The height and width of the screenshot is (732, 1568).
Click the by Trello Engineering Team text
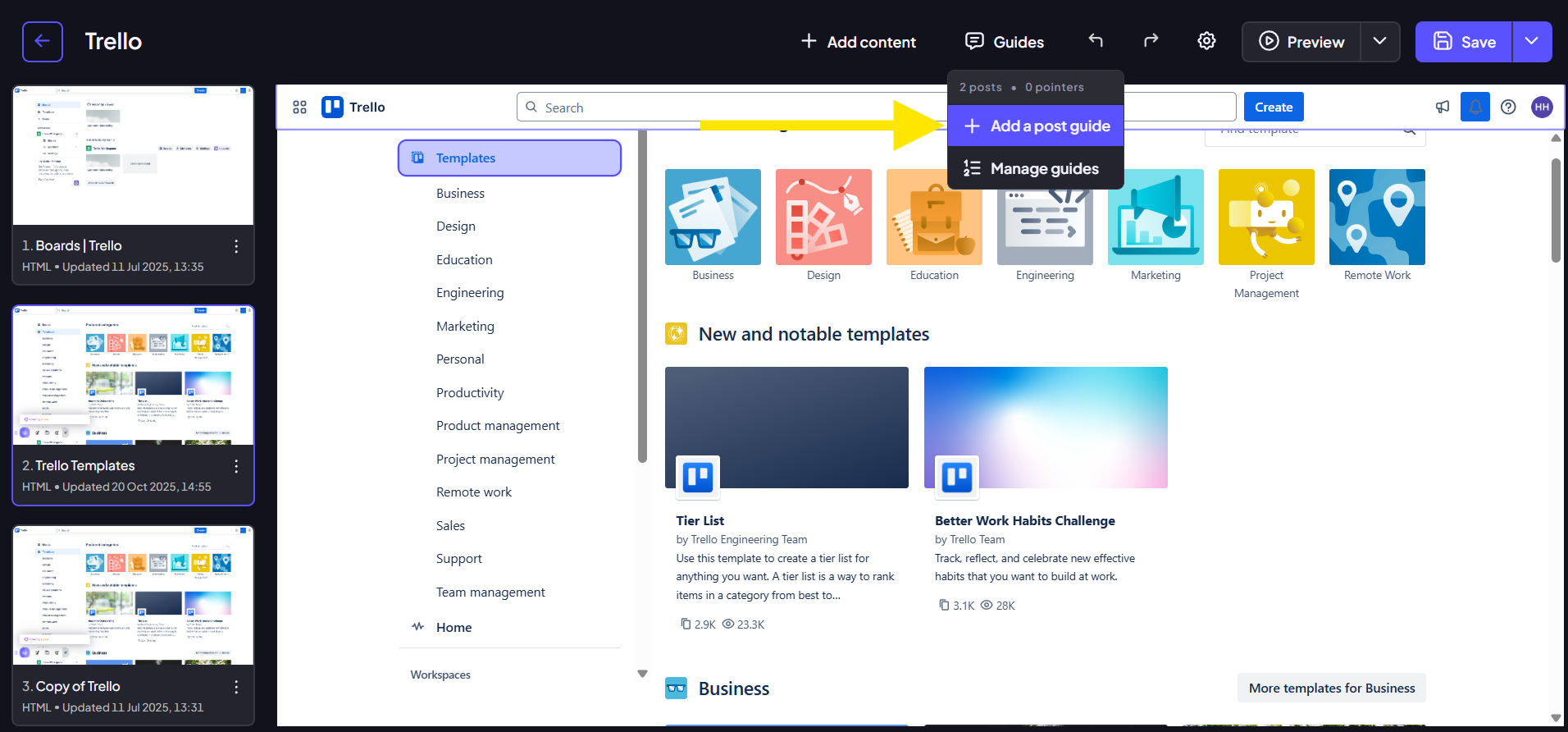coord(741,539)
